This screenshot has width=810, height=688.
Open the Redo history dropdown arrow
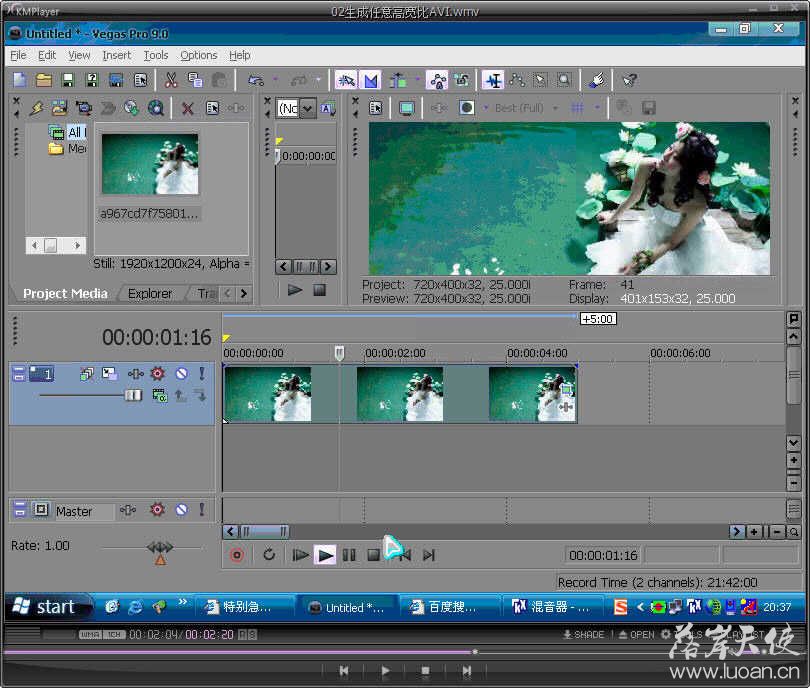tap(318, 80)
